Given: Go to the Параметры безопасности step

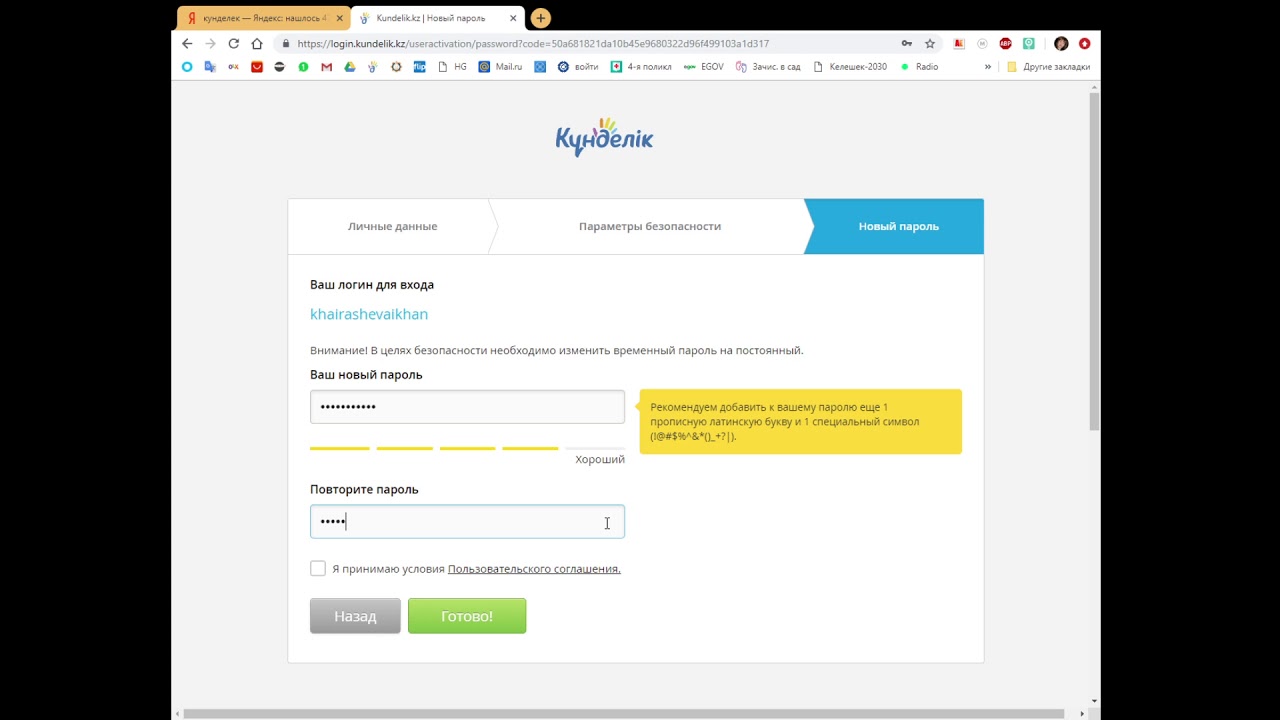Looking at the screenshot, I should click(650, 226).
